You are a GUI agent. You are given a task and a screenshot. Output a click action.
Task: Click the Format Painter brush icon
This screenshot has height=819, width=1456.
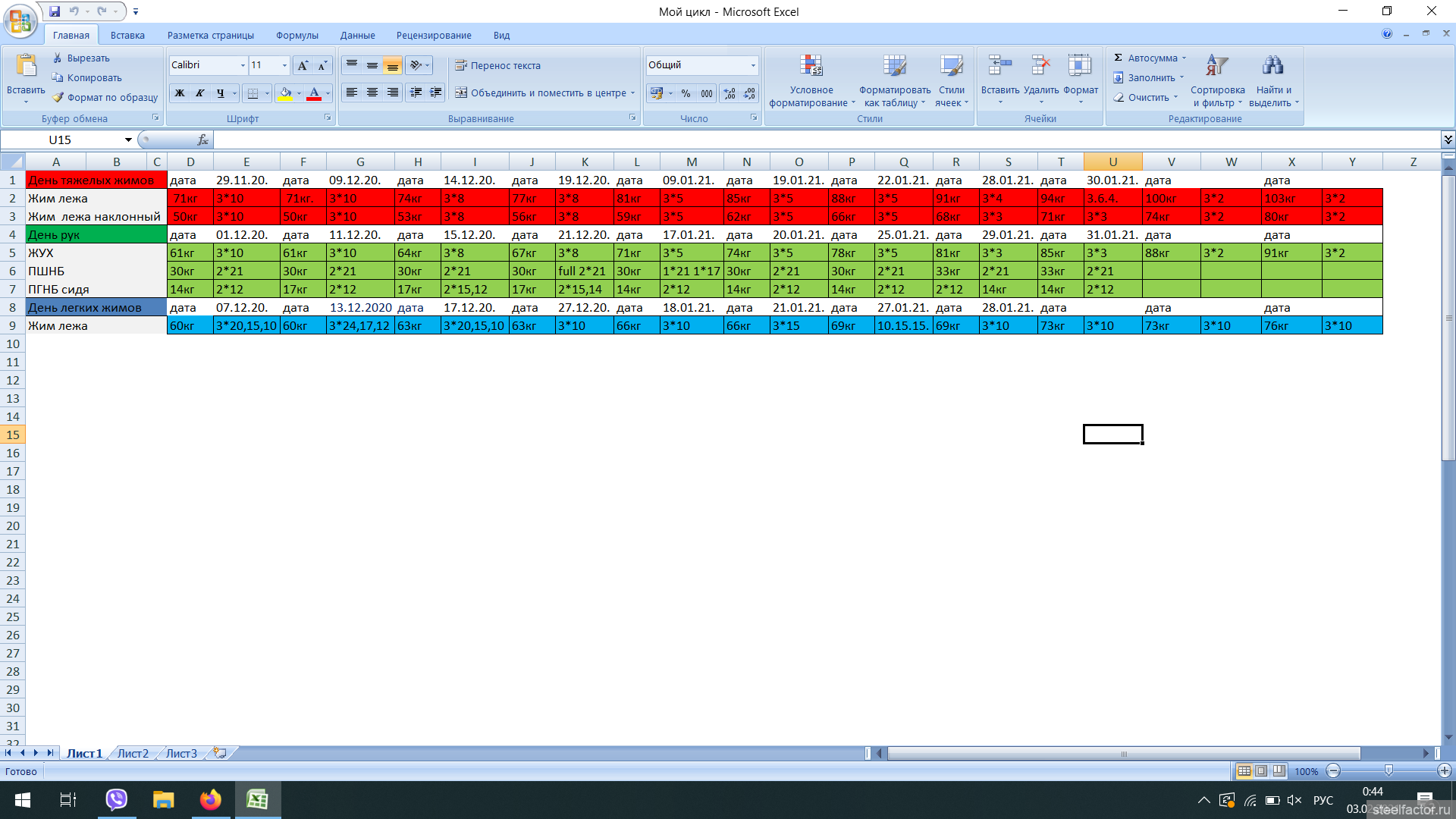pos(58,98)
